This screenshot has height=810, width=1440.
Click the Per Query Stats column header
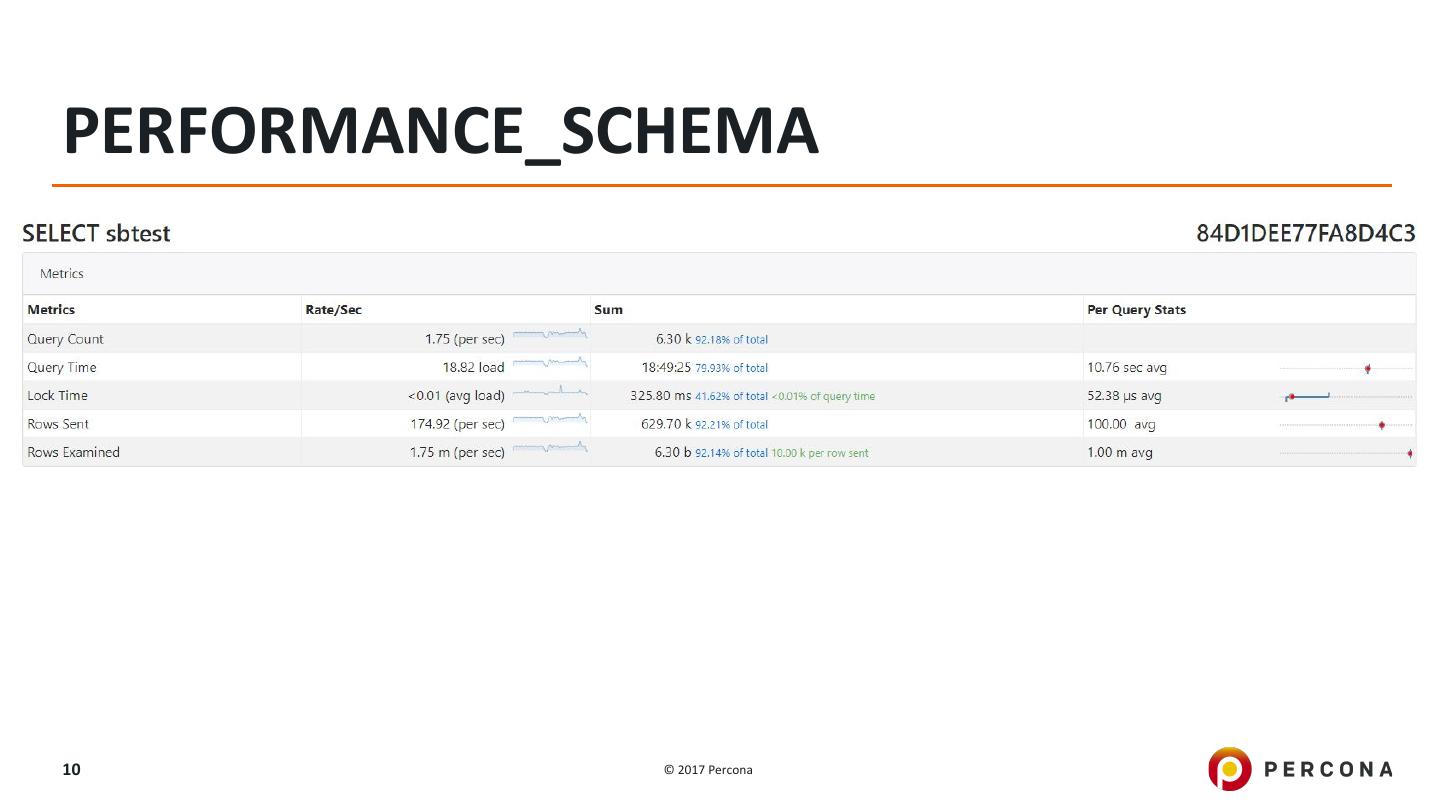click(1136, 310)
